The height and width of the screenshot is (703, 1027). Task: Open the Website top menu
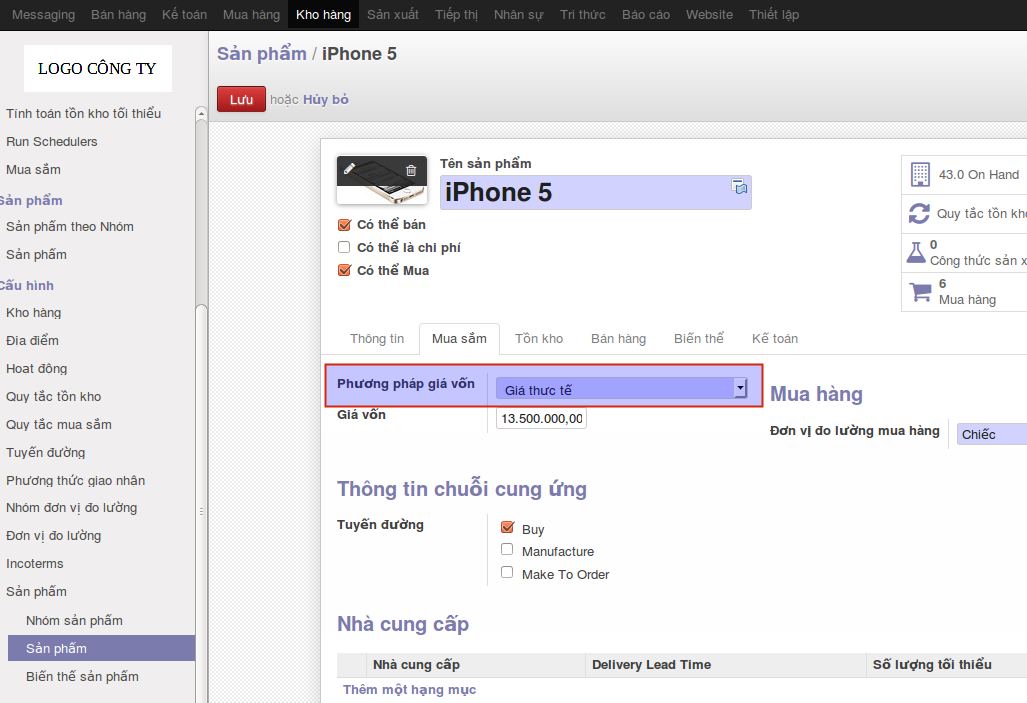pos(709,14)
